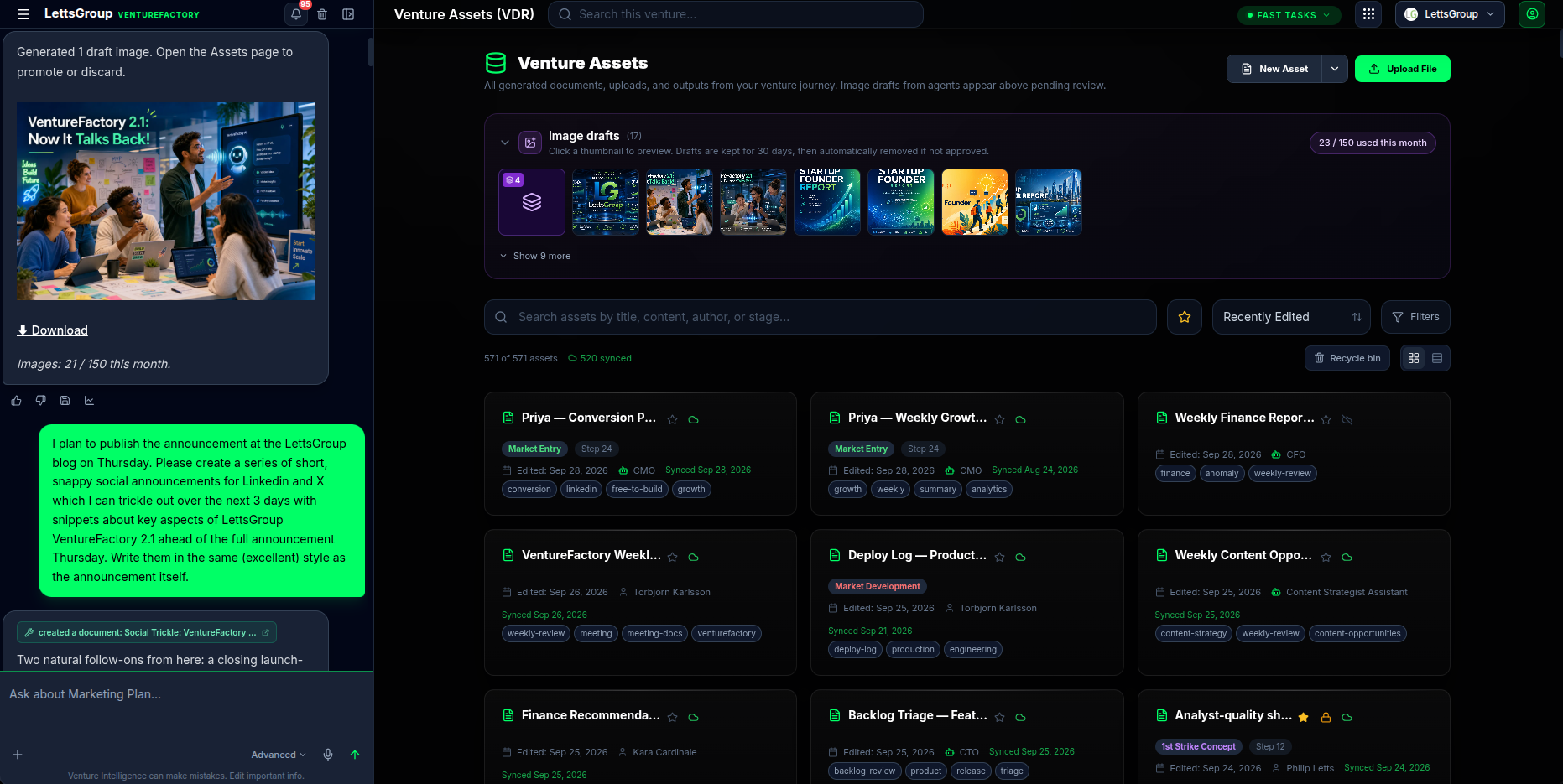Preview the yellow Founder draft thumbnail
Image resolution: width=1563 pixels, height=784 pixels.
(x=975, y=202)
